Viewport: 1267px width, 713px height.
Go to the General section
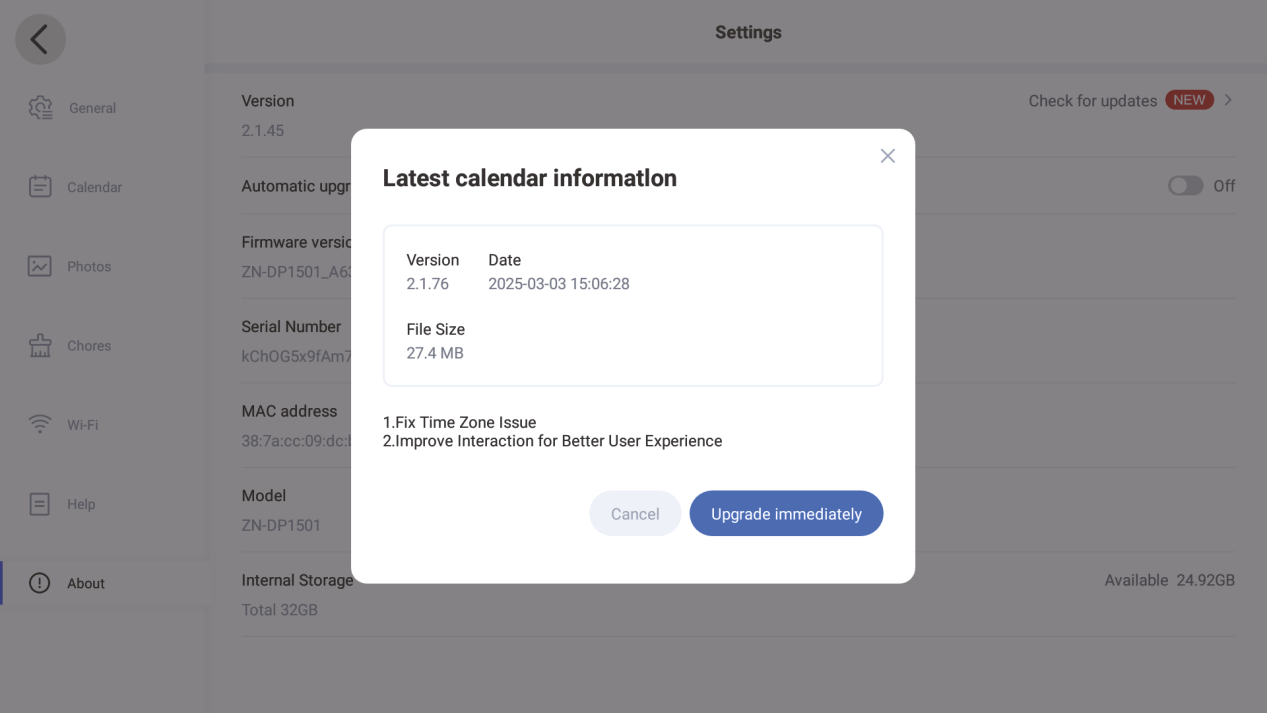tap(93, 107)
